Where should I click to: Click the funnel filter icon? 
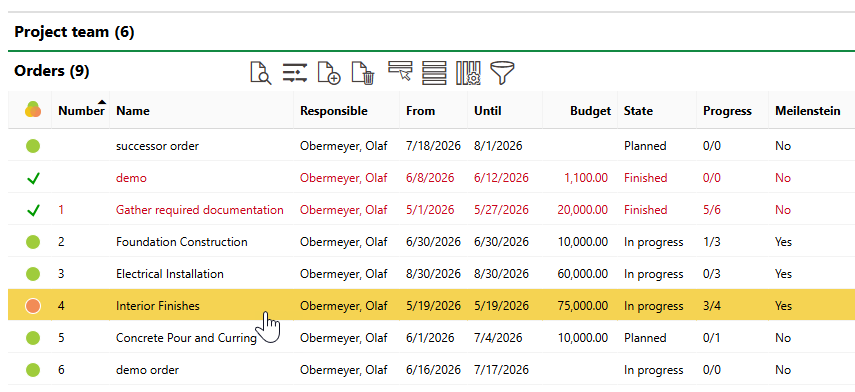pyautogui.click(x=502, y=73)
